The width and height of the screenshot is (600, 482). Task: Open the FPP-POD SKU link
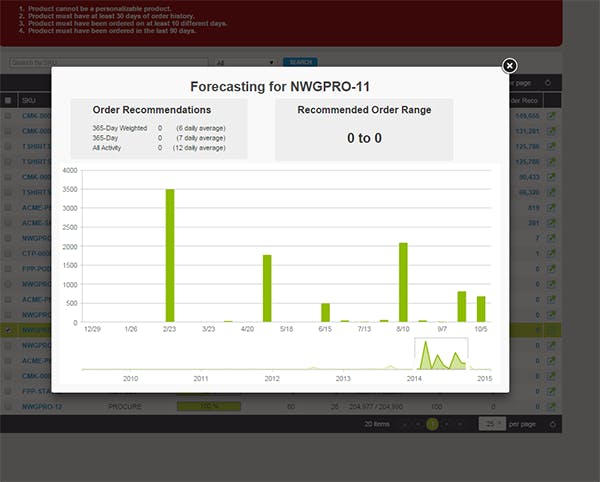(x=36, y=269)
